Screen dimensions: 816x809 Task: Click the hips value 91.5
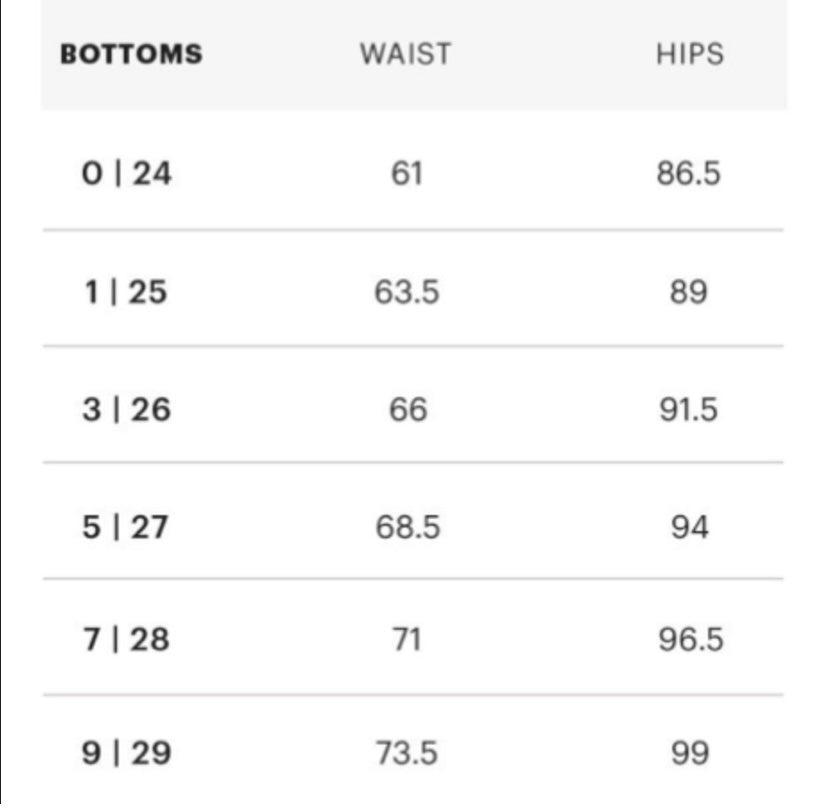tap(689, 409)
